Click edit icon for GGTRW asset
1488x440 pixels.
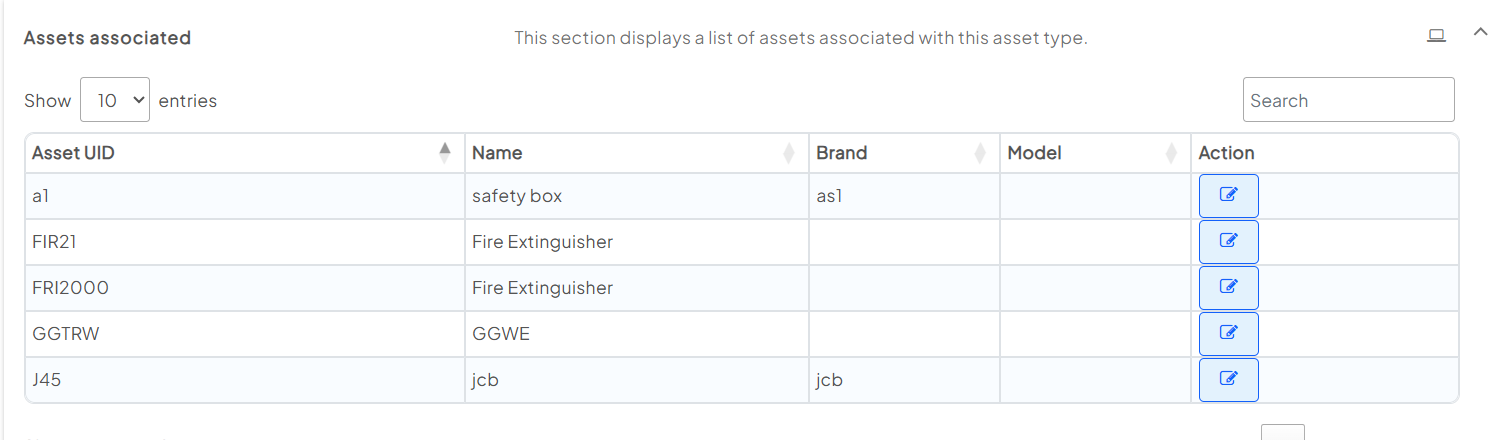tap(1228, 334)
